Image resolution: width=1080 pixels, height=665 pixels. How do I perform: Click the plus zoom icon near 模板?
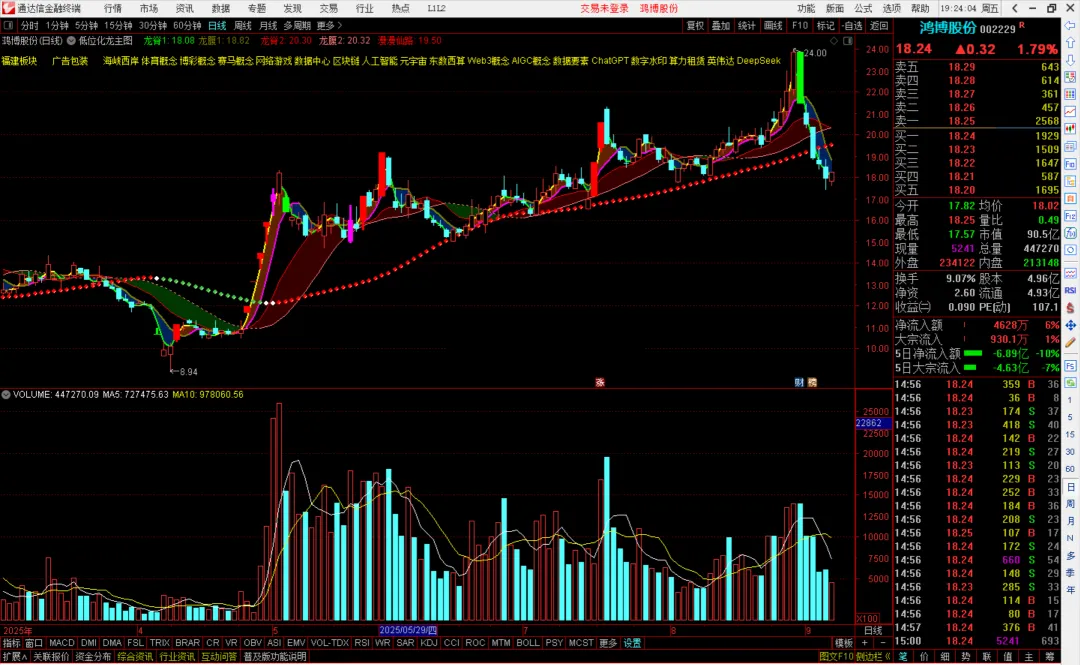[864, 643]
